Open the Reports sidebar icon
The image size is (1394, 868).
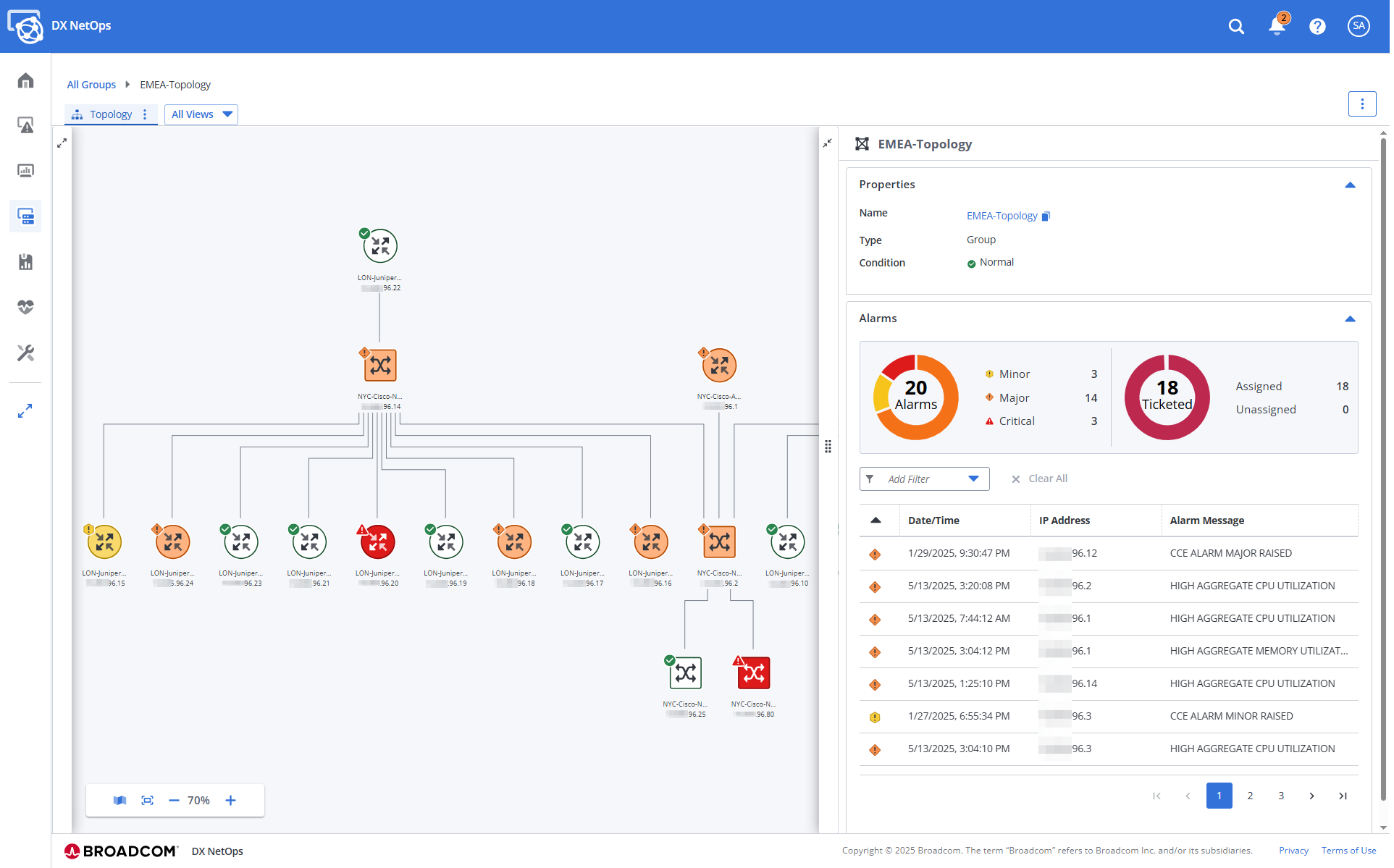25,261
